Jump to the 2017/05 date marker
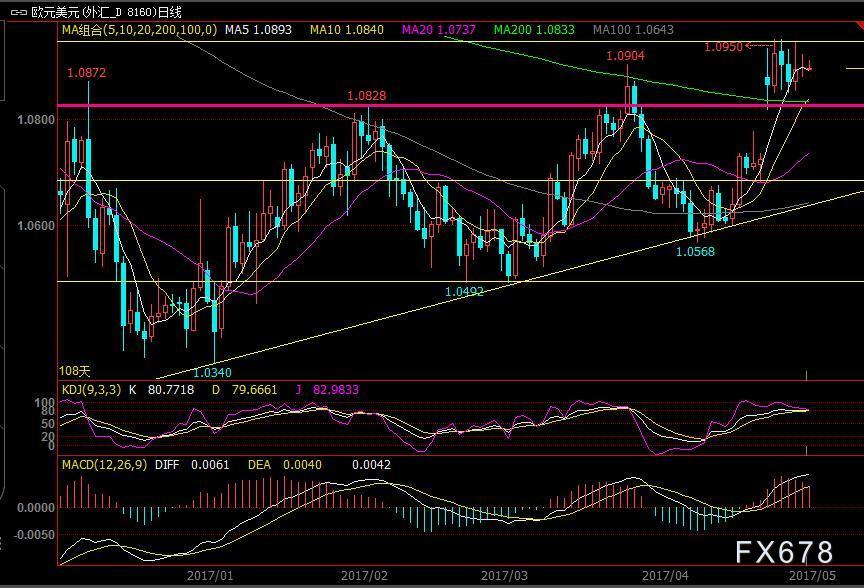 click(812, 576)
